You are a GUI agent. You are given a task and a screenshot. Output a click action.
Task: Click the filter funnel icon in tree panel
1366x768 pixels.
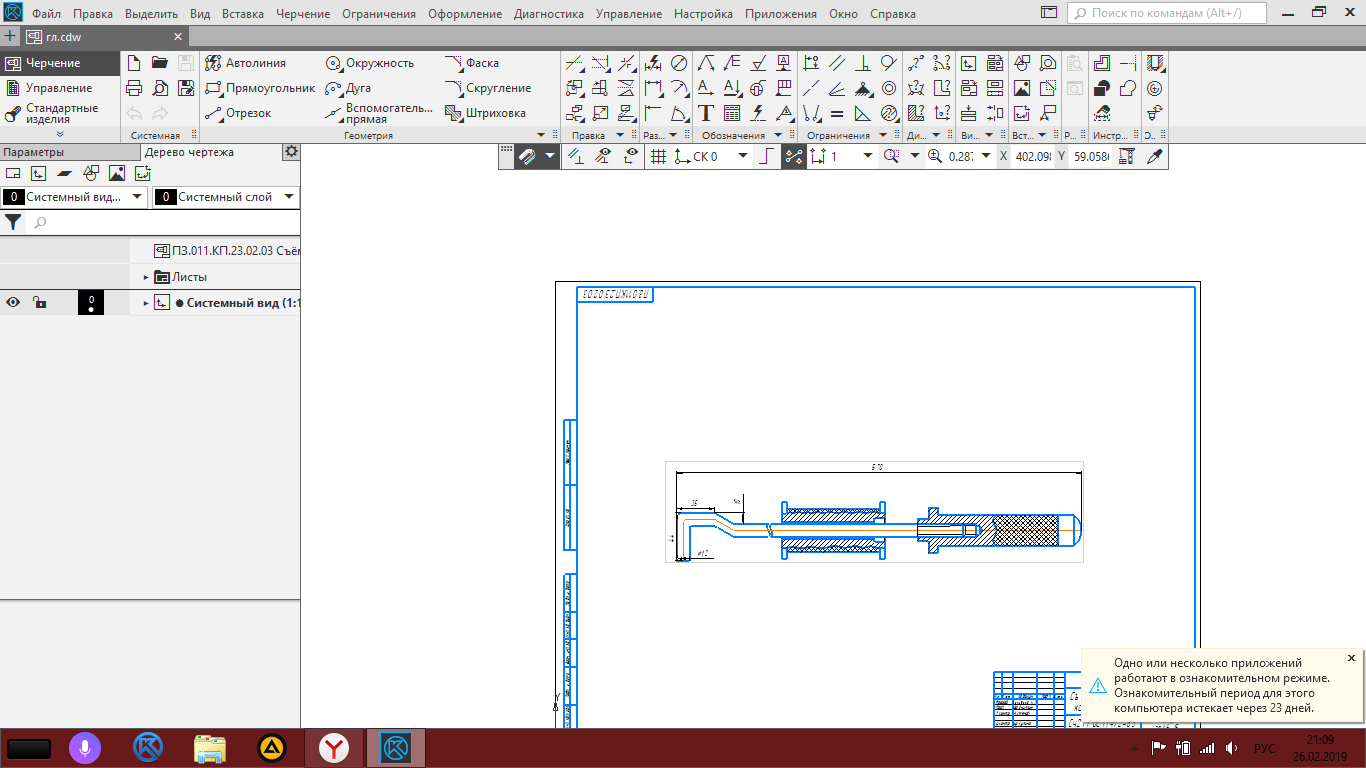pos(14,222)
